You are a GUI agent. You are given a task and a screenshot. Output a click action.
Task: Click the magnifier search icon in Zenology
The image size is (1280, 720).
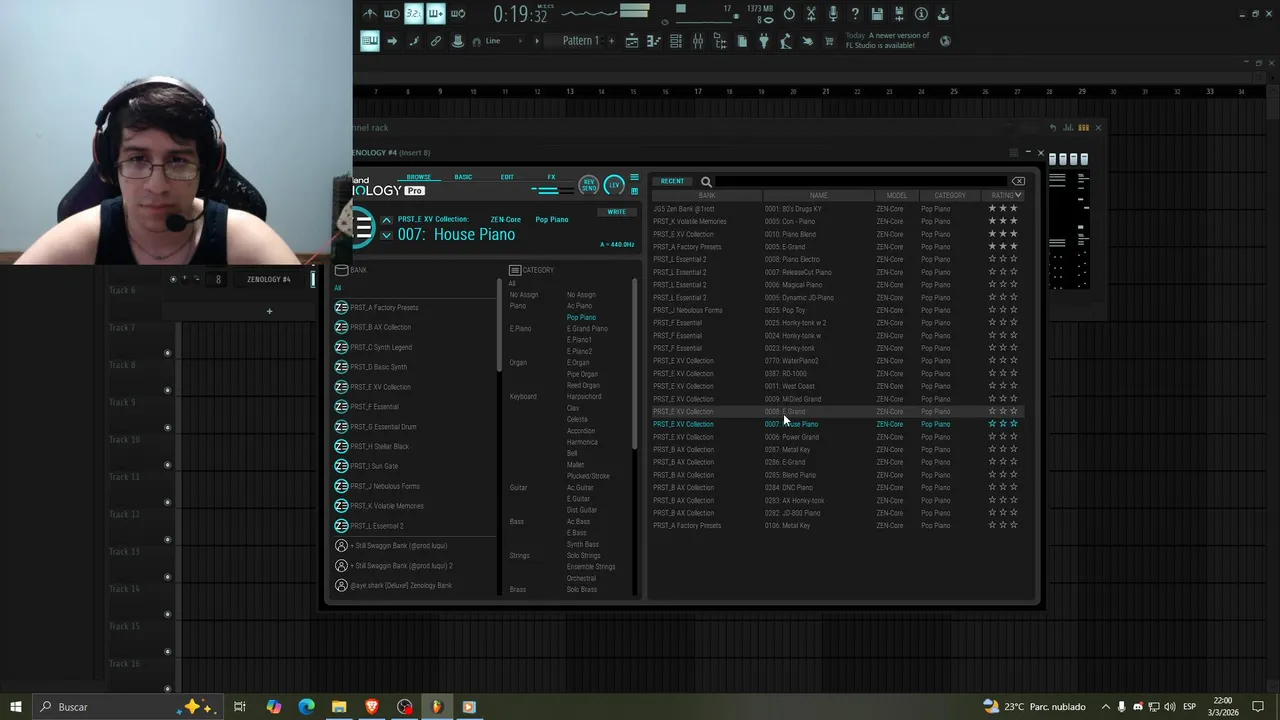706,182
